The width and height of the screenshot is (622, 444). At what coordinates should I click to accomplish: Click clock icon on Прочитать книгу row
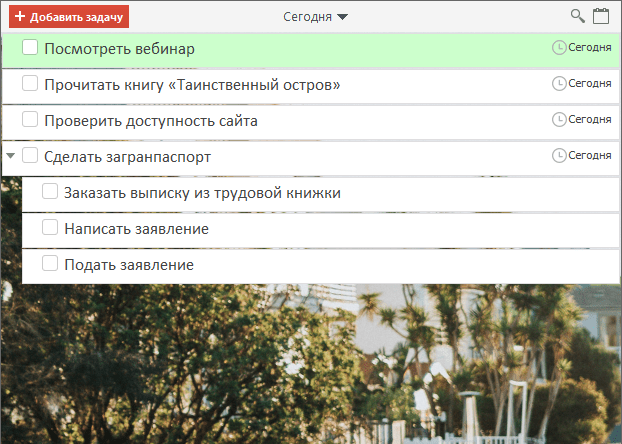click(559, 84)
